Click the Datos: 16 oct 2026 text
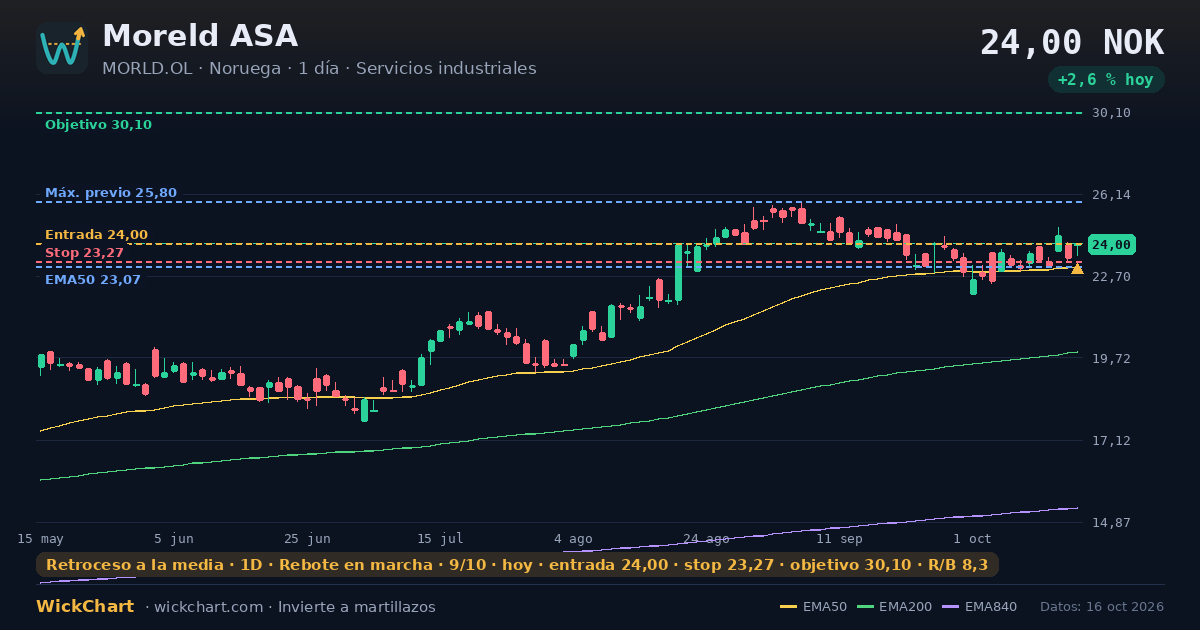This screenshot has height=630, width=1200. coord(1102,607)
